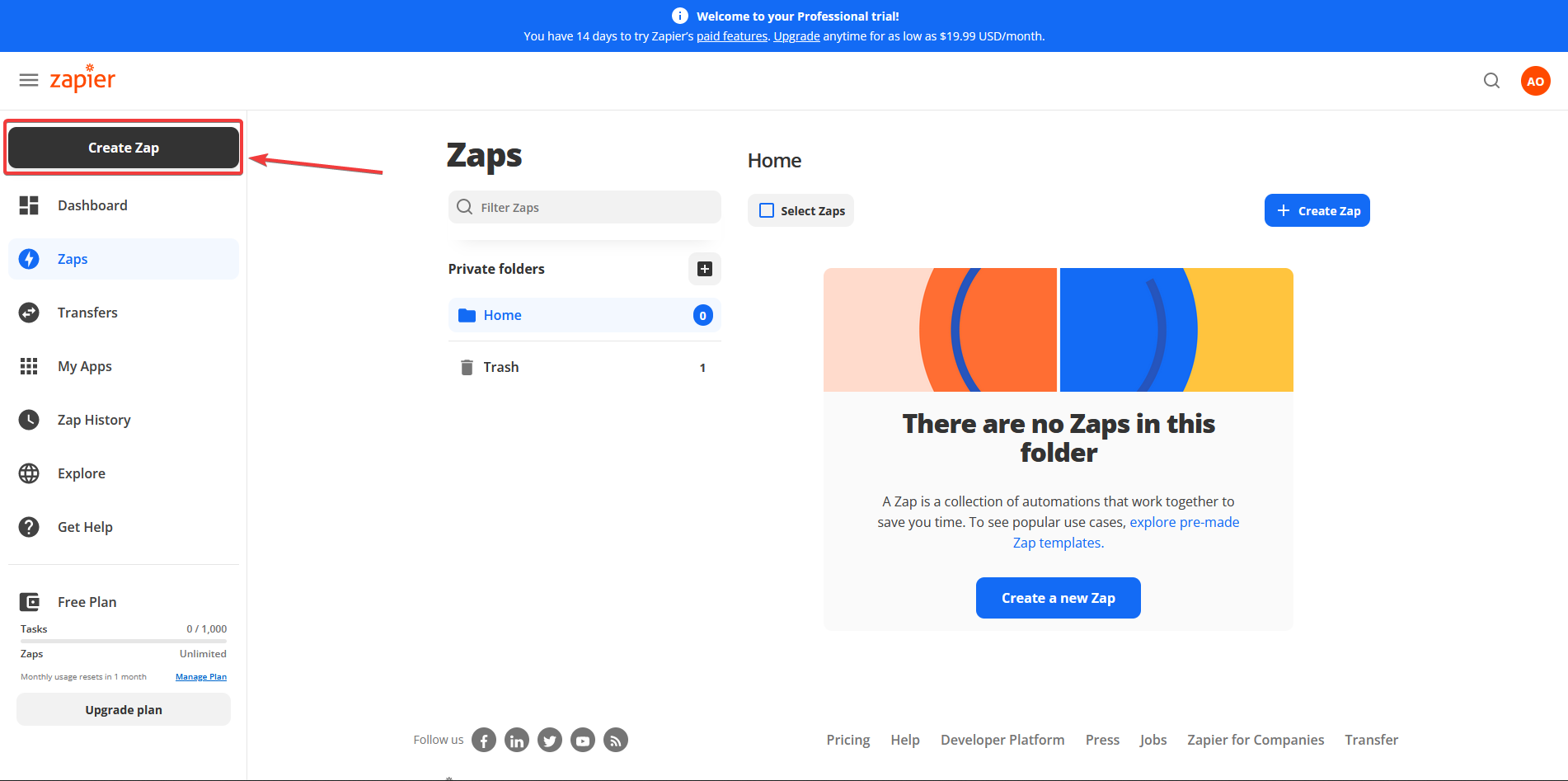Click the info icon in trial banner

pos(679,16)
